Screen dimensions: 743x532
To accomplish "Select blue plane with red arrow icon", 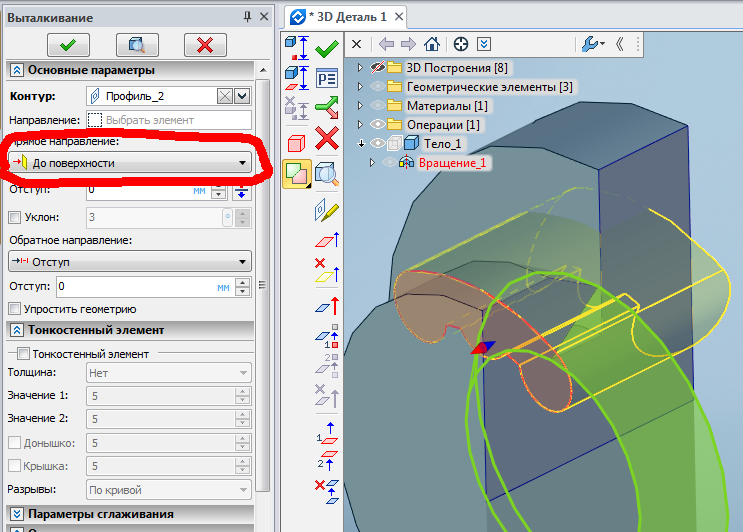I will point(327,306).
